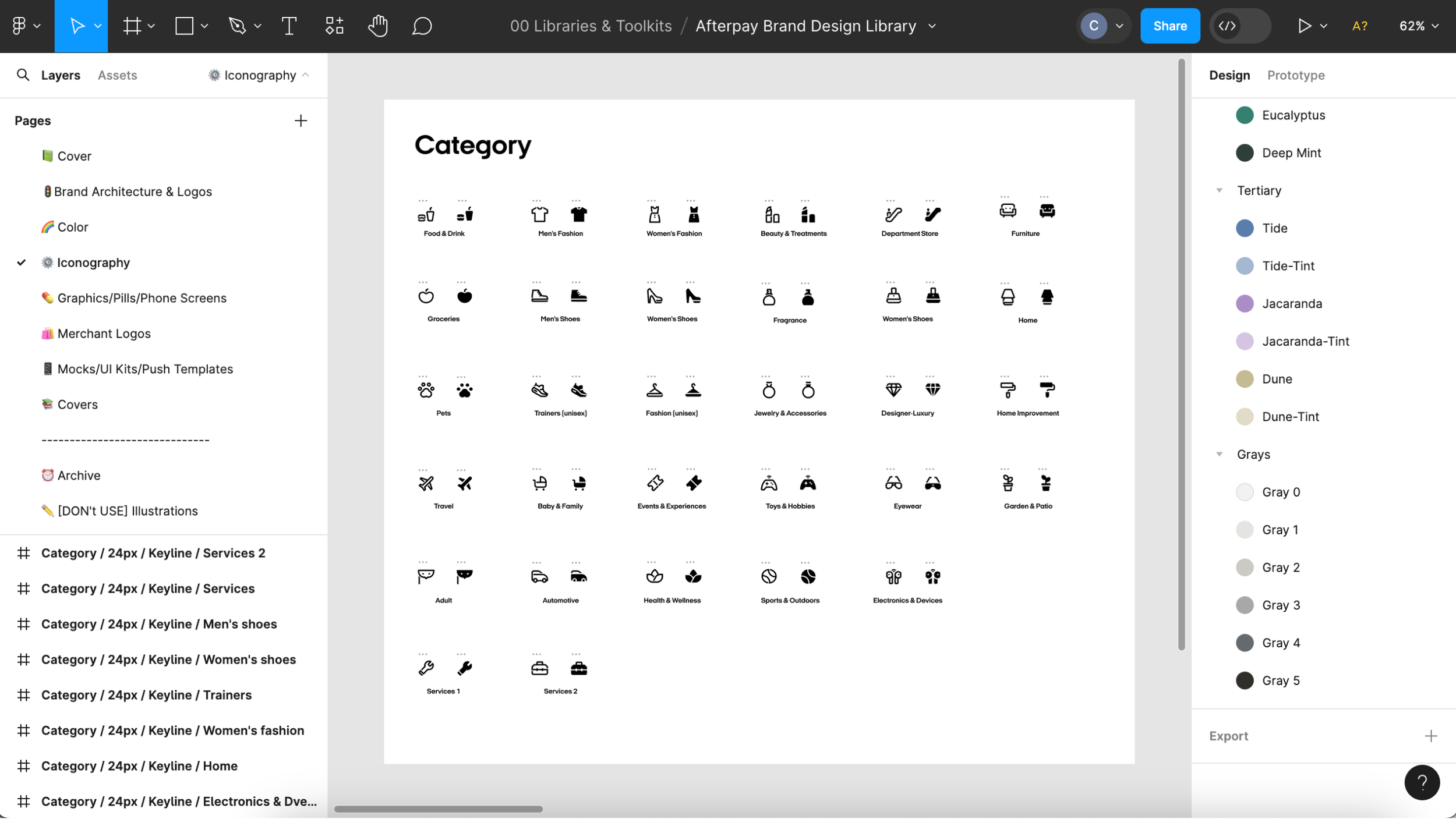The height and width of the screenshot is (819, 1456).
Task: Add a new page with the plus icon
Action: point(301,120)
